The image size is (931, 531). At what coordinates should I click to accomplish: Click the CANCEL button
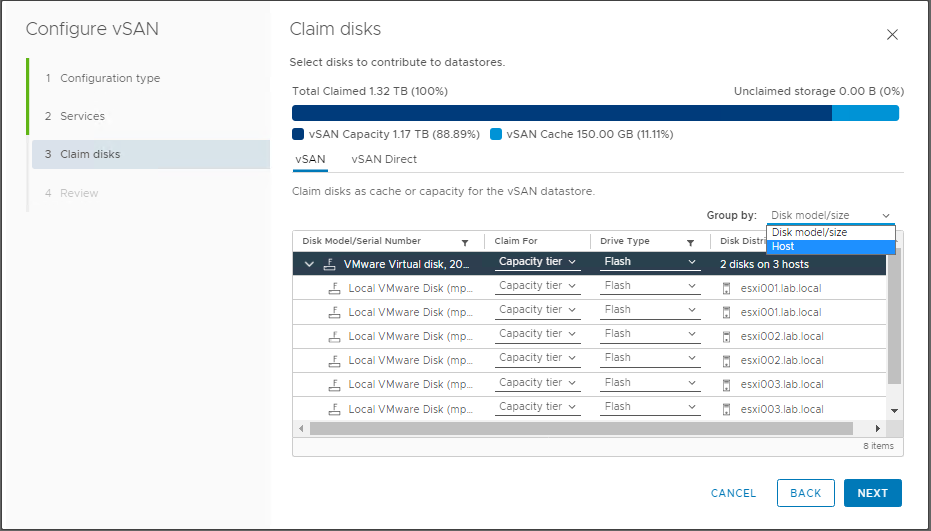click(x=733, y=493)
